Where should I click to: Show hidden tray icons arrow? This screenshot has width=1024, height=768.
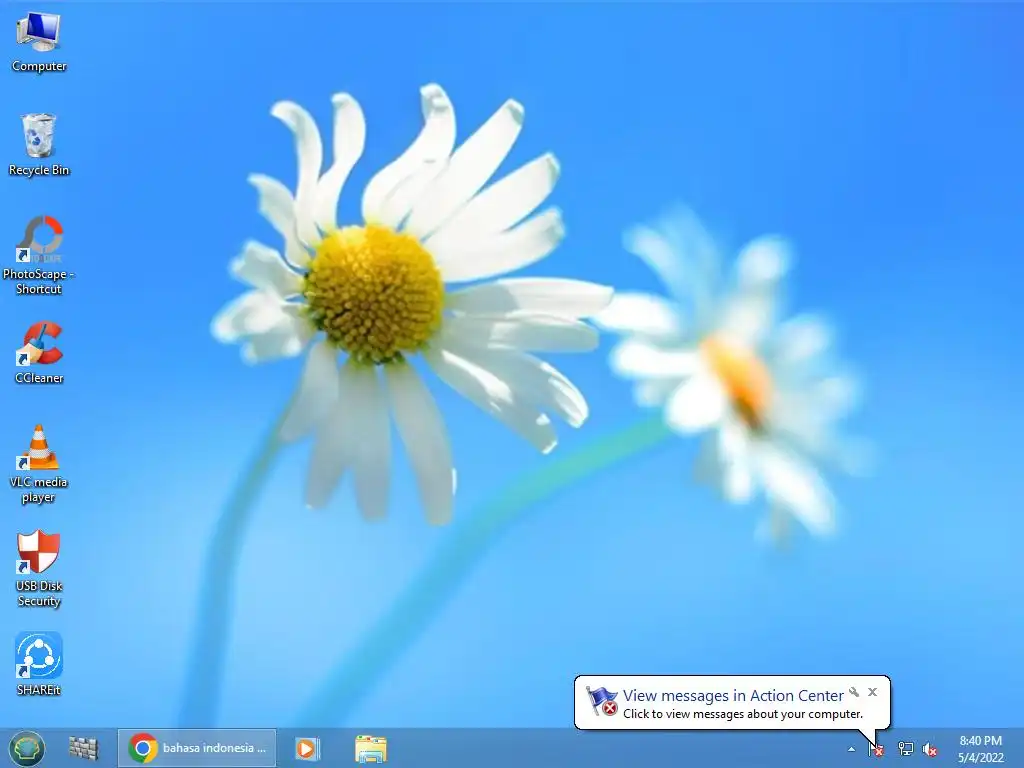tap(851, 749)
